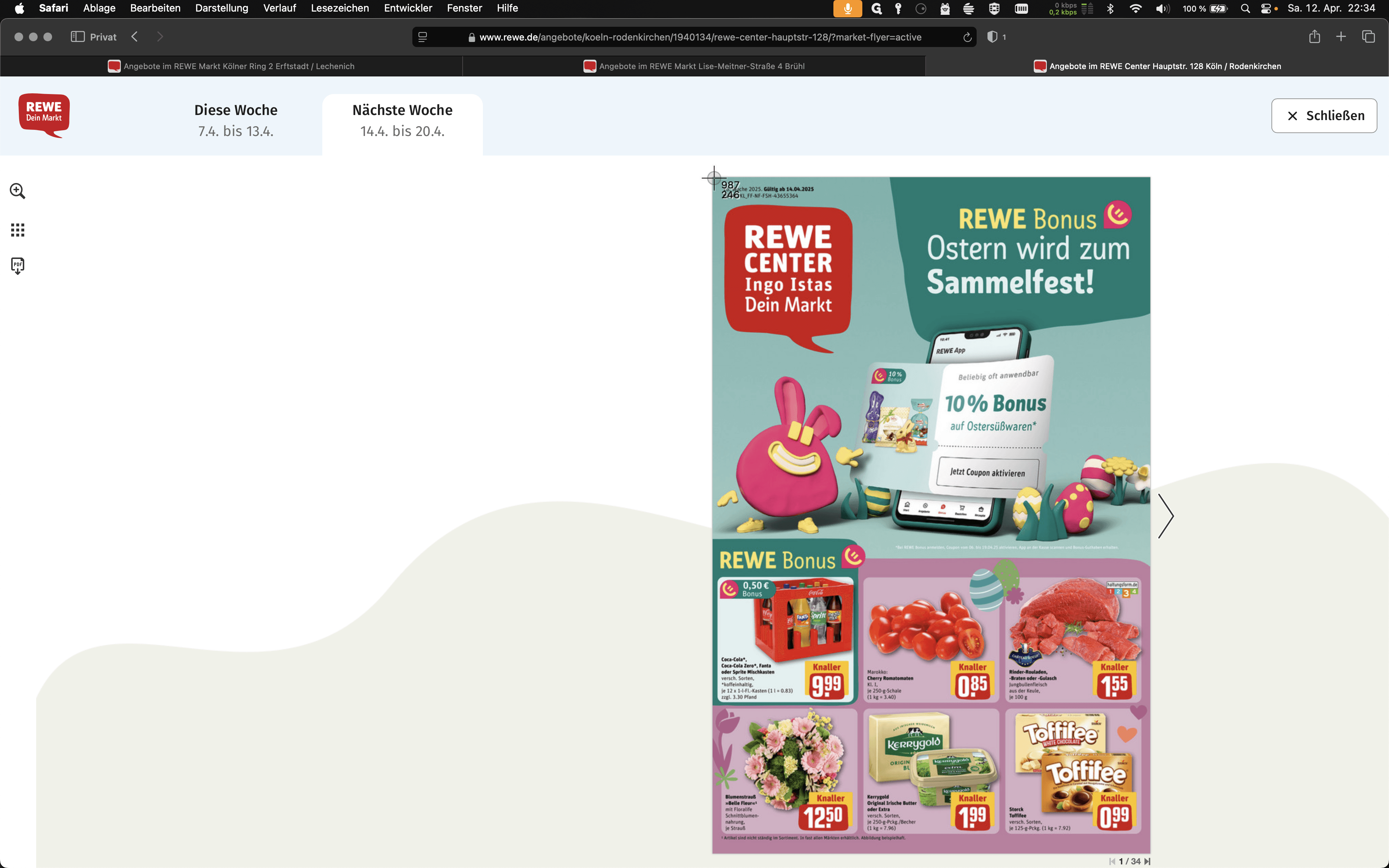Open Wi-Fi status in menu bar
The height and width of the screenshot is (868, 1389).
click(x=1135, y=8)
